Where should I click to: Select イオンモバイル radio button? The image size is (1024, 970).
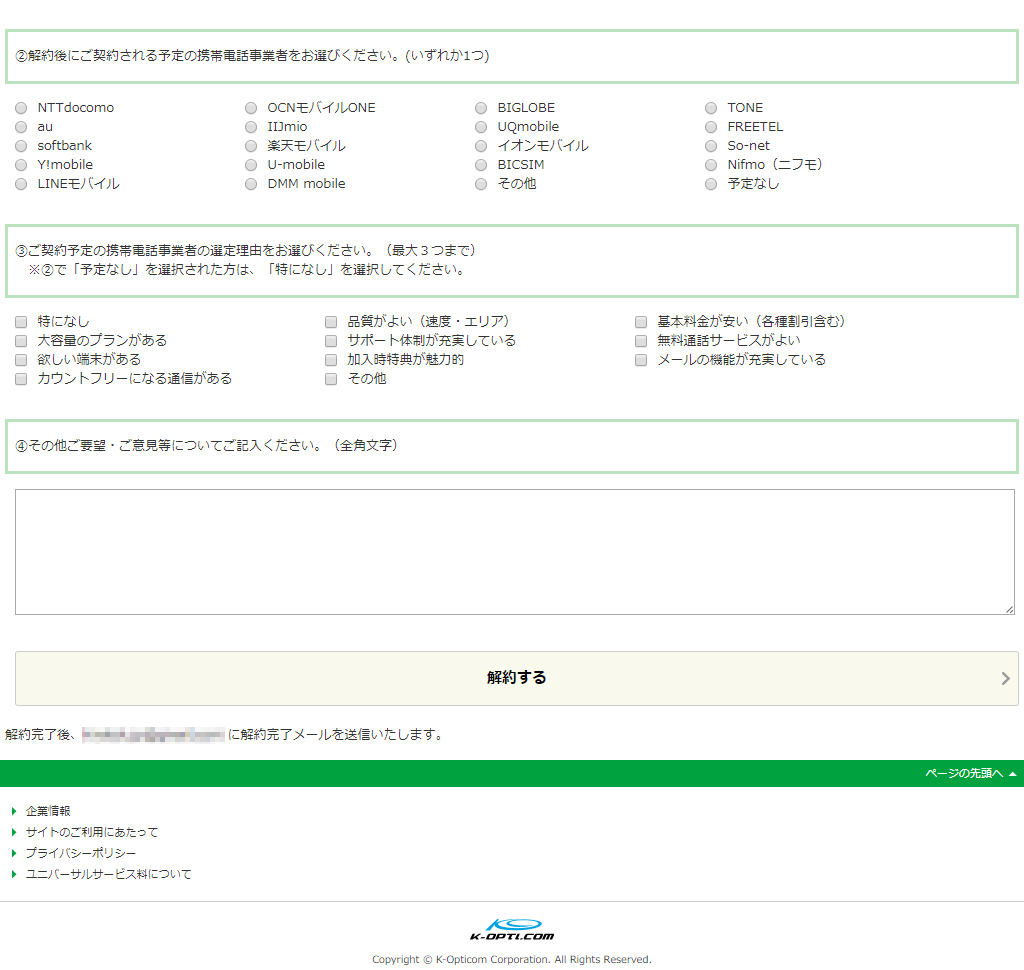click(x=481, y=146)
